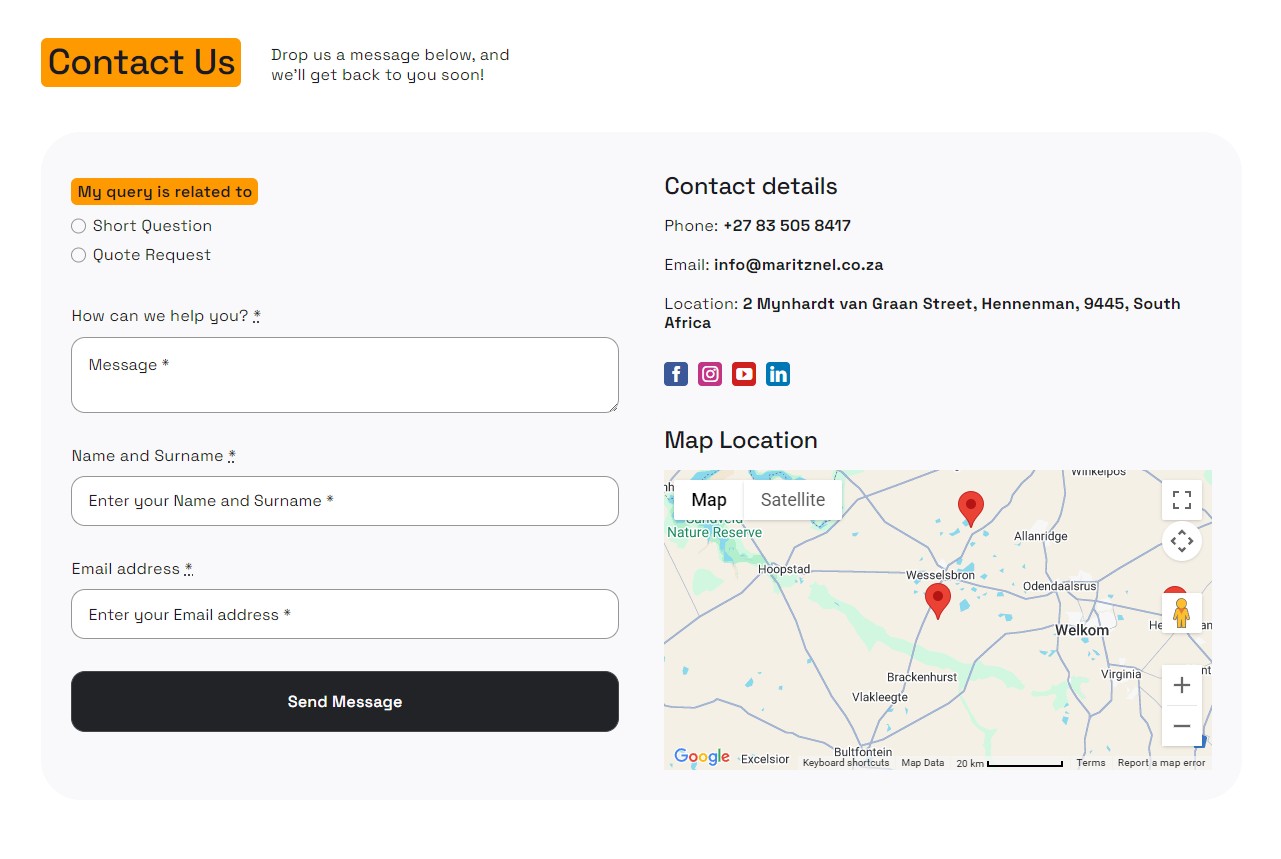Click the phone number +27 83 505 8417
Screen dimensions: 1281x859
click(786, 226)
